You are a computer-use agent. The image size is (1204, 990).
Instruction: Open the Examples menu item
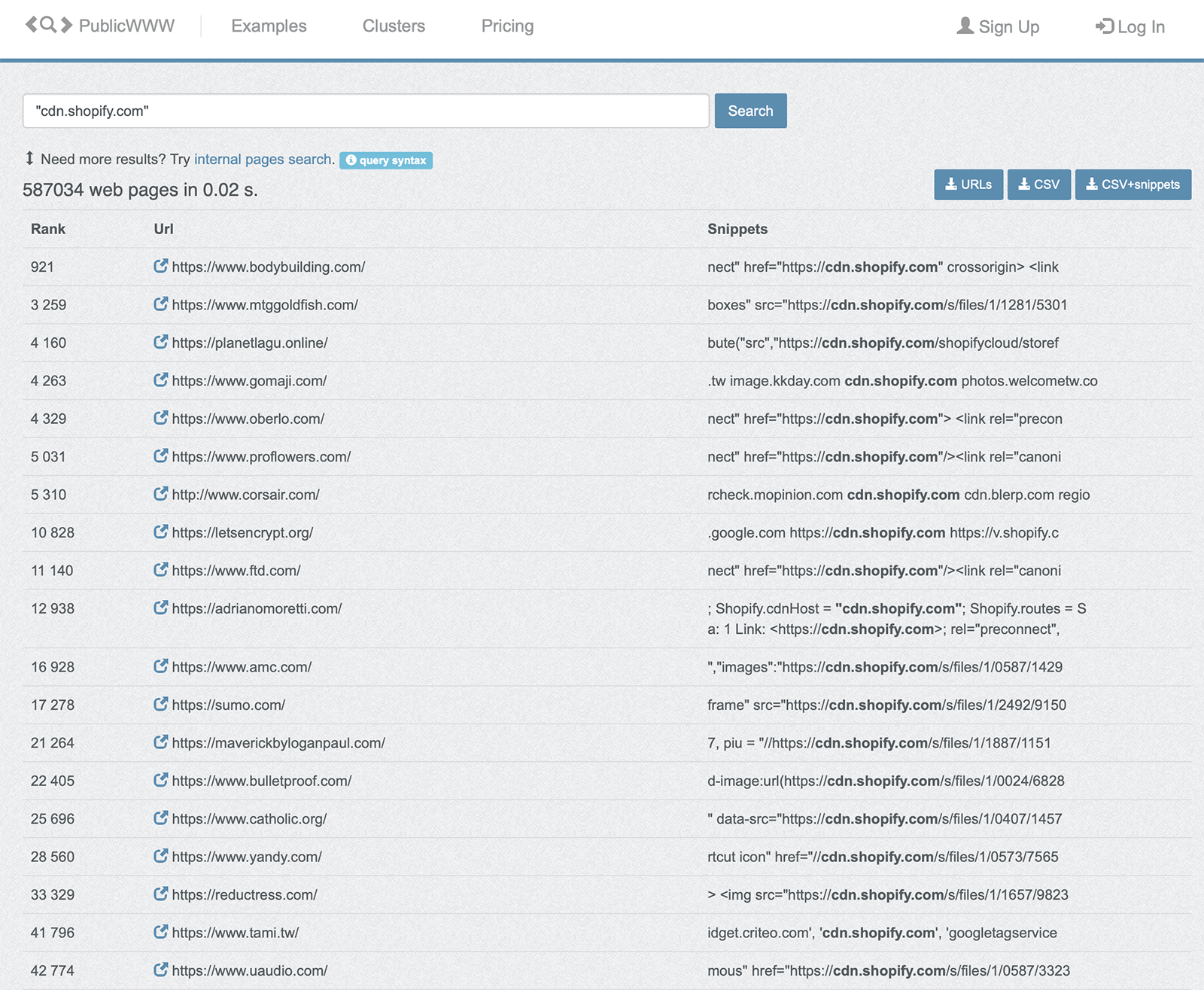click(269, 26)
